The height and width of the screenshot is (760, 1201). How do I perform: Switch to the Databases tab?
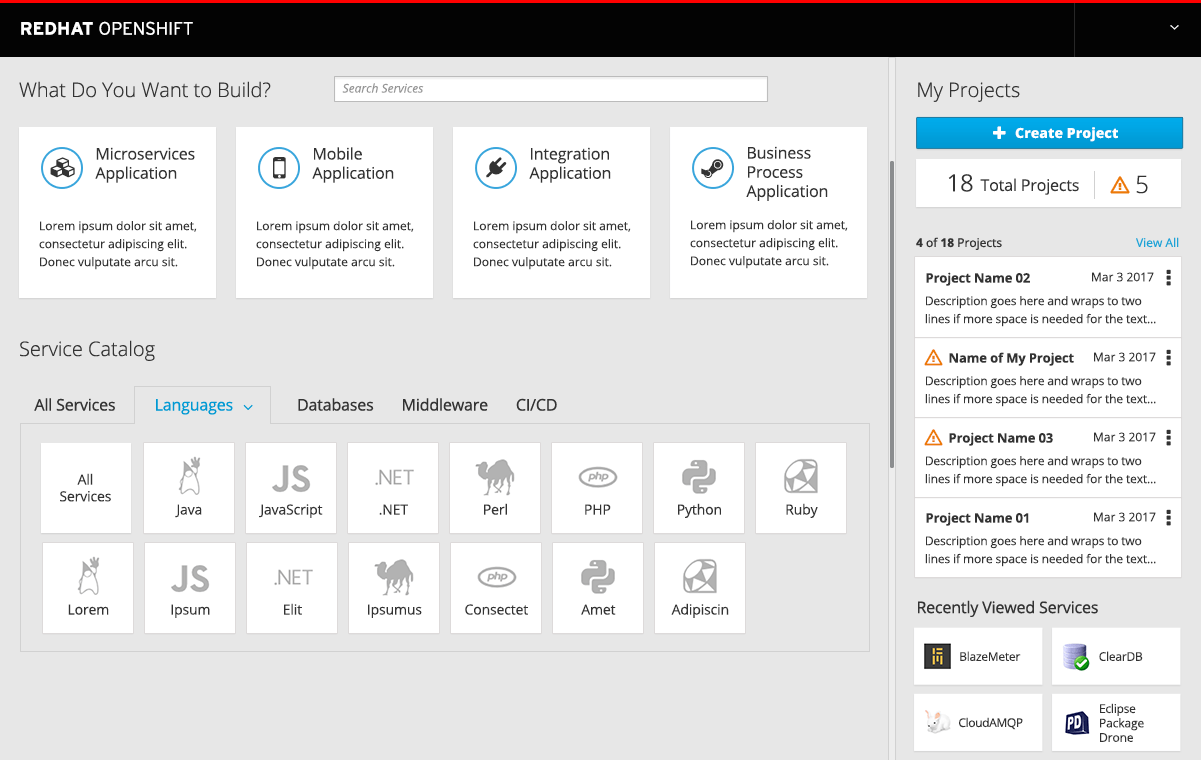tap(334, 405)
